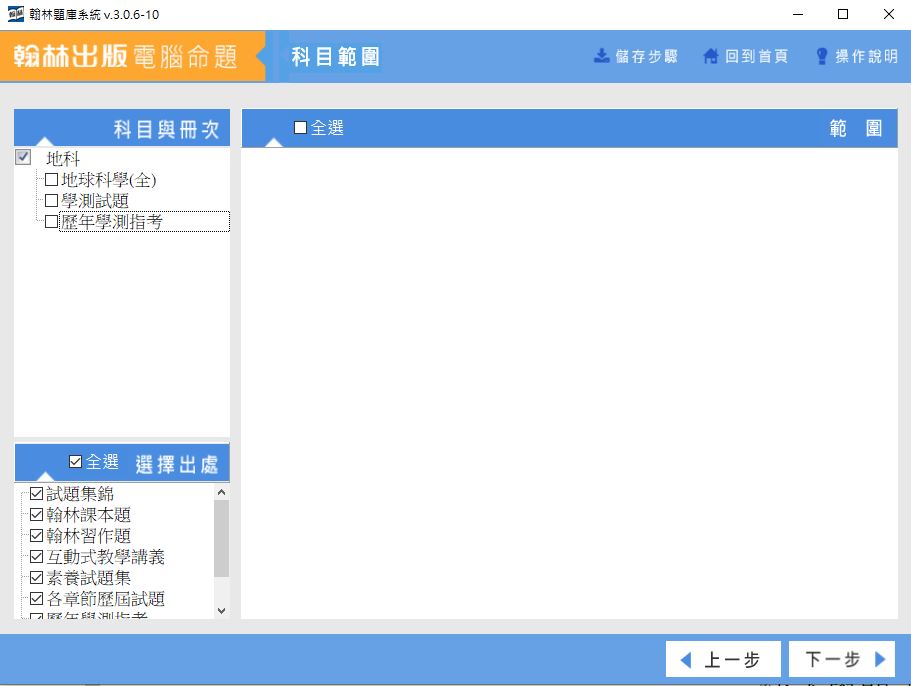Viewport: 911px width, 686px height.
Task: Check 全選 in the 範圍 header
Action: [300, 127]
